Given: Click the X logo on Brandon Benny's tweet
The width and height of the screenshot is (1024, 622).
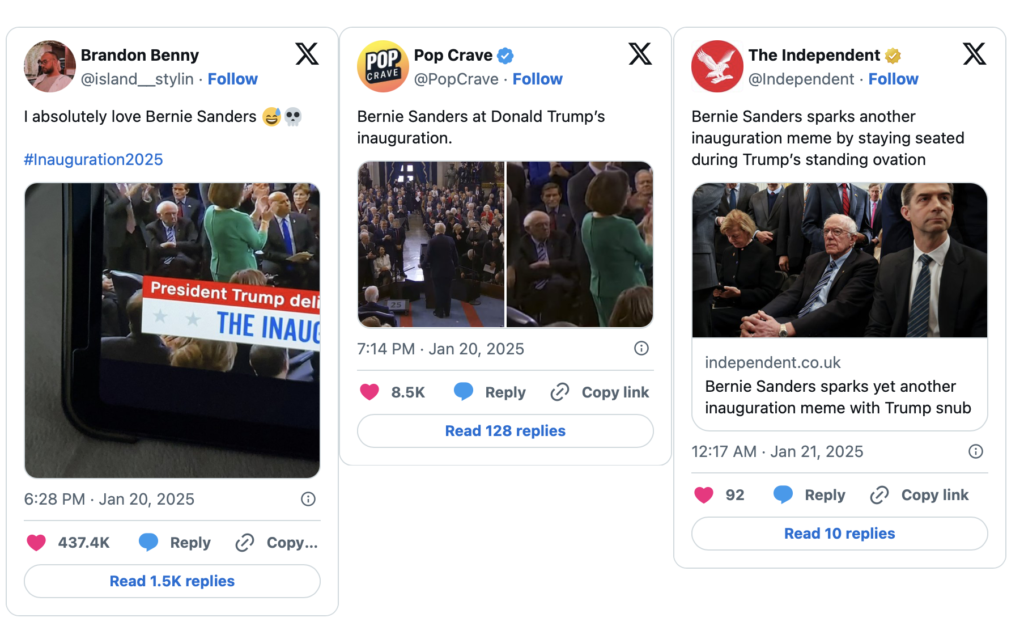Looking at the screenshot, I should [x=307, y=54].
